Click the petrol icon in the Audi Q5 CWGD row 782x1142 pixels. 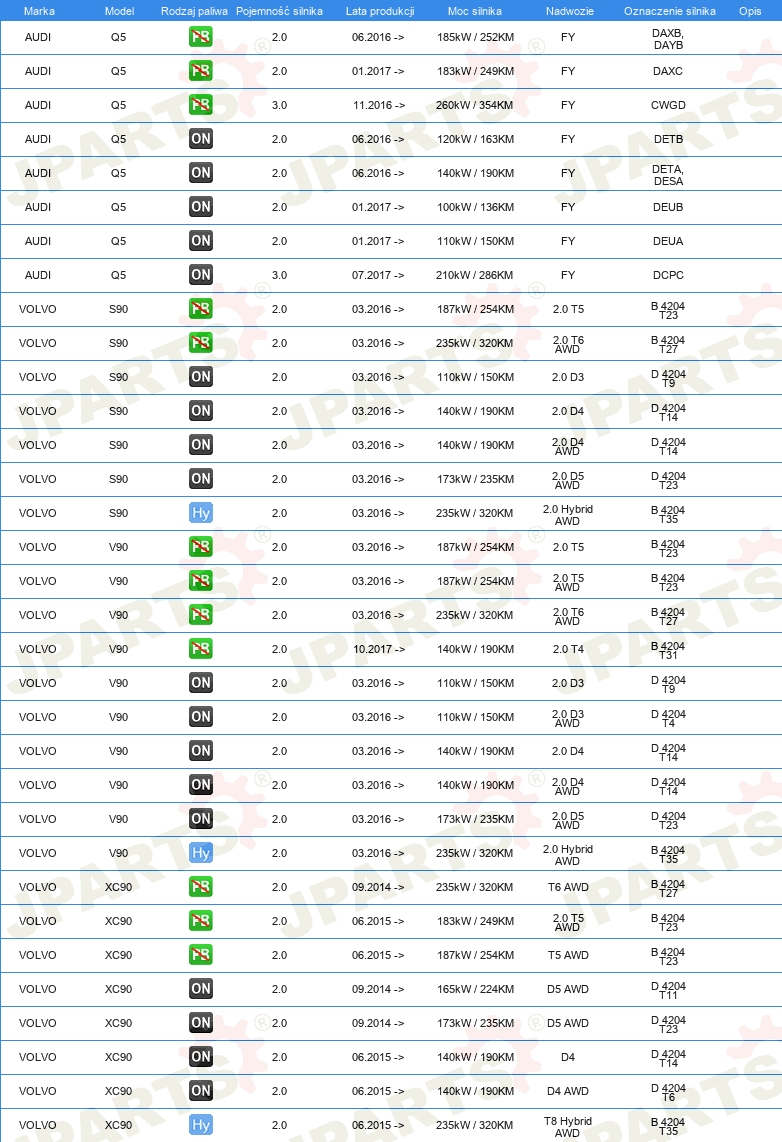coord(201,105)
